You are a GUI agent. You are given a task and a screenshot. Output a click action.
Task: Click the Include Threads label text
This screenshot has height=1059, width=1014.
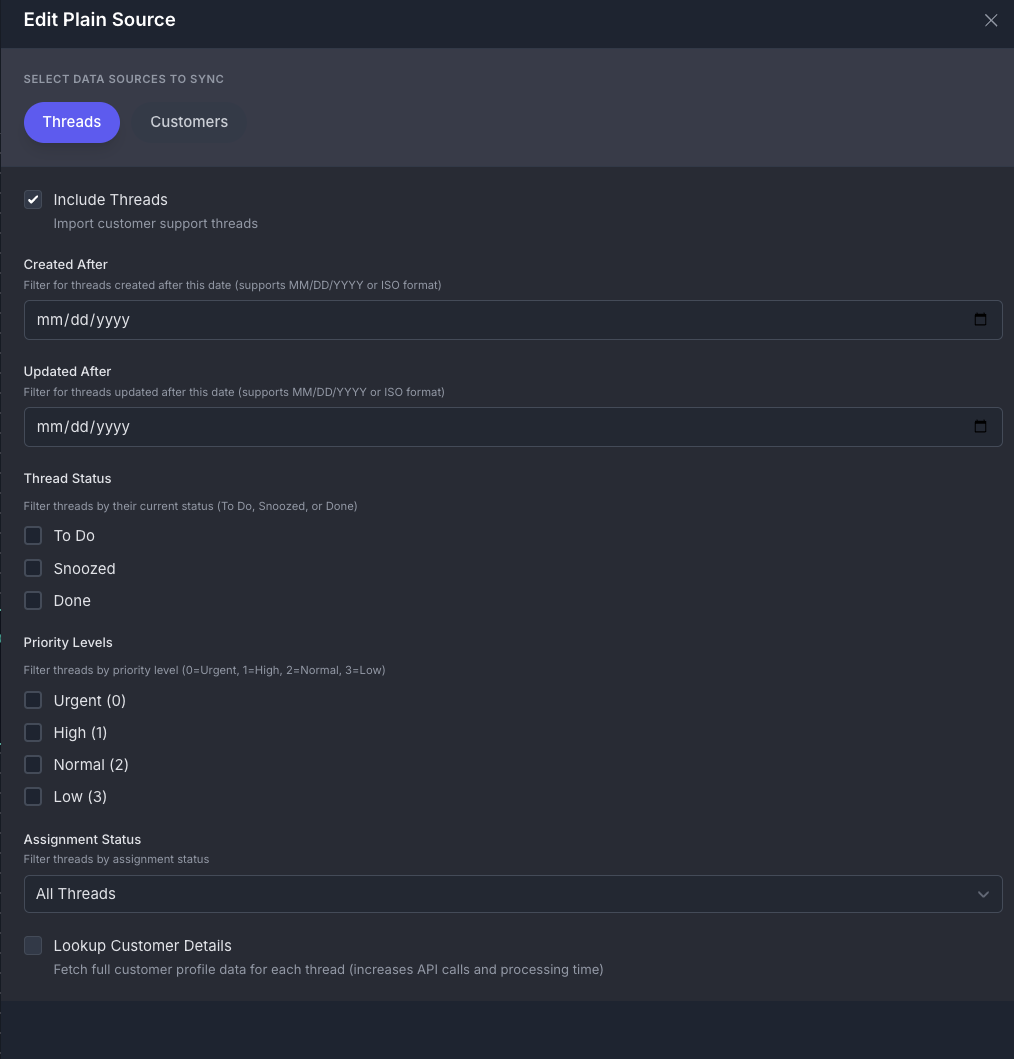110,199
